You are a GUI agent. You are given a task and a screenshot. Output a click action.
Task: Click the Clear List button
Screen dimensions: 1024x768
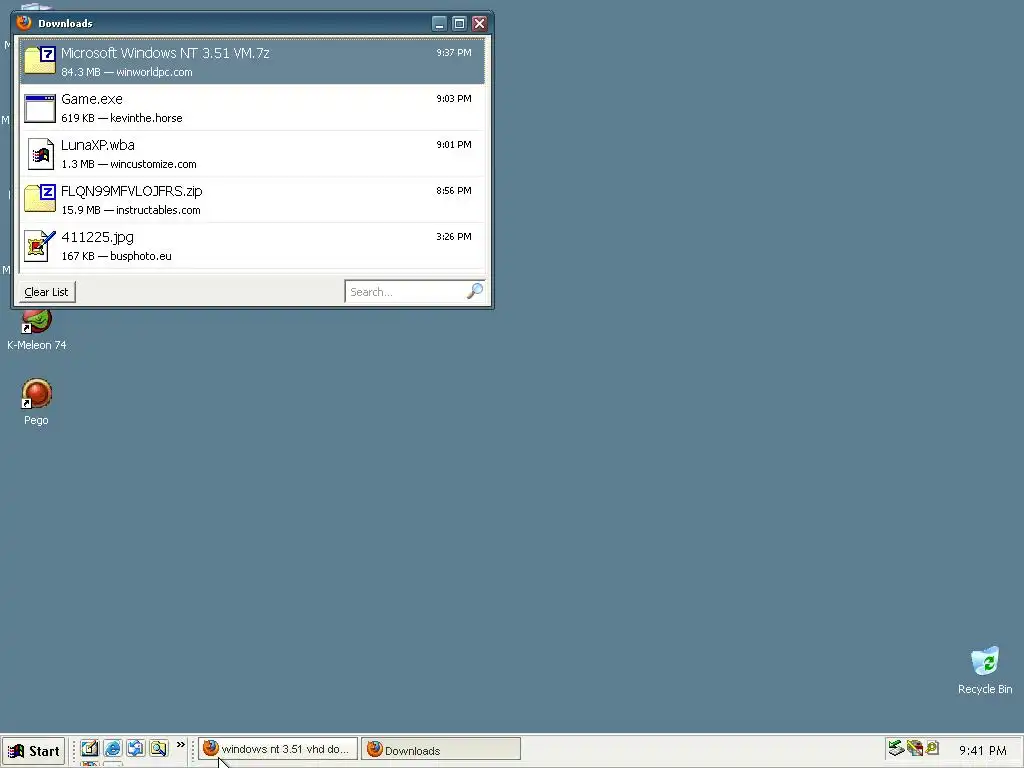pos(46,292)
